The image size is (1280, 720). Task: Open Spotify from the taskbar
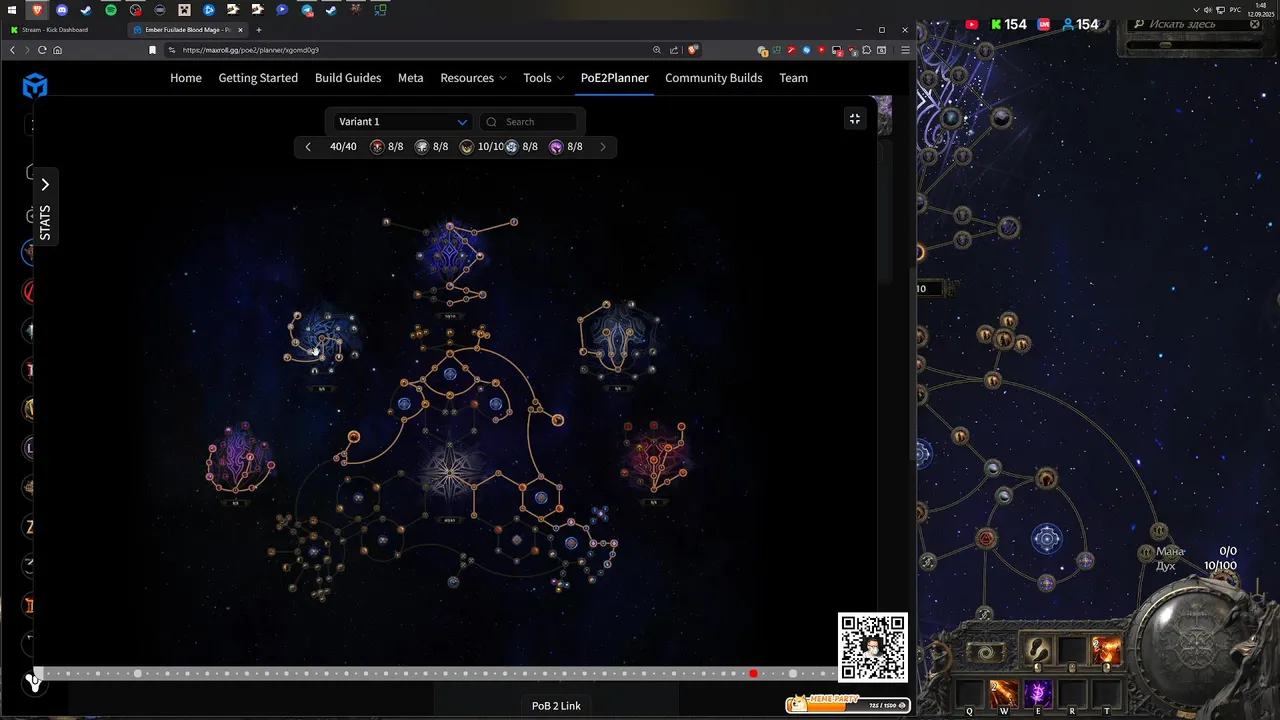pos(111,10)
